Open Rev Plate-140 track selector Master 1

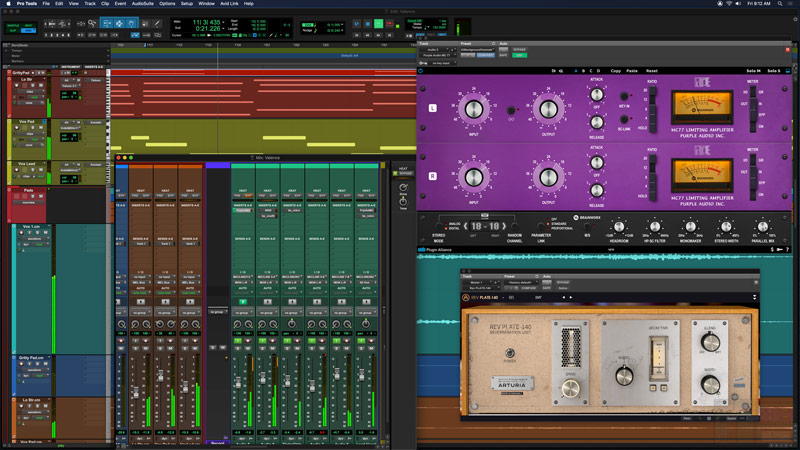pos(479,283)
